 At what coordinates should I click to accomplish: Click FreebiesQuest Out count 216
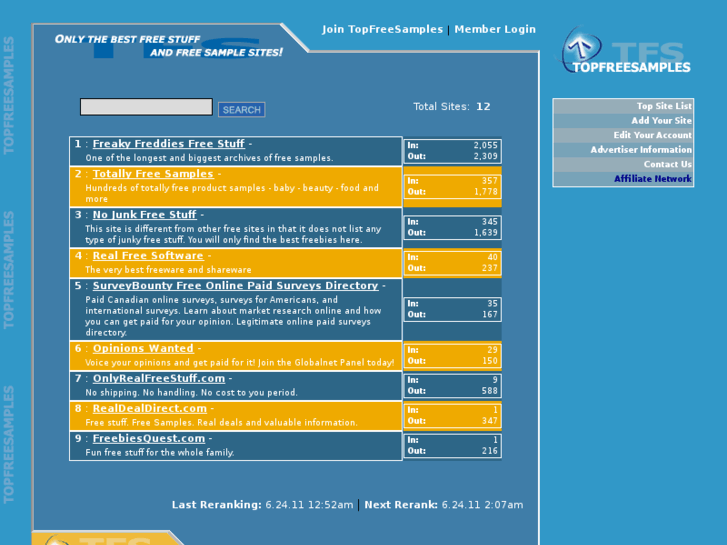tap(489, 451)
